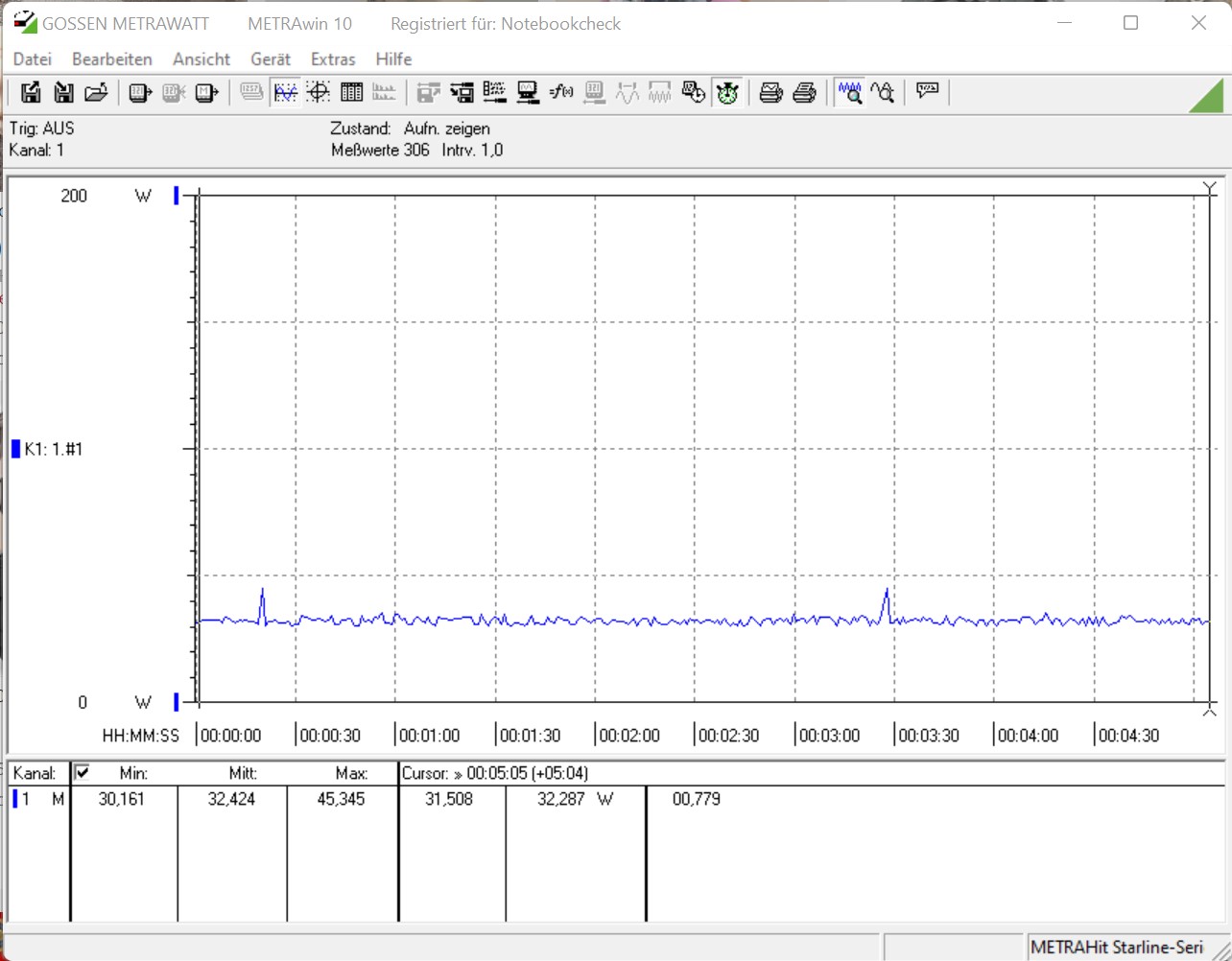
Task: Click the instrument memory M device icon
Action: coord(206,93)
